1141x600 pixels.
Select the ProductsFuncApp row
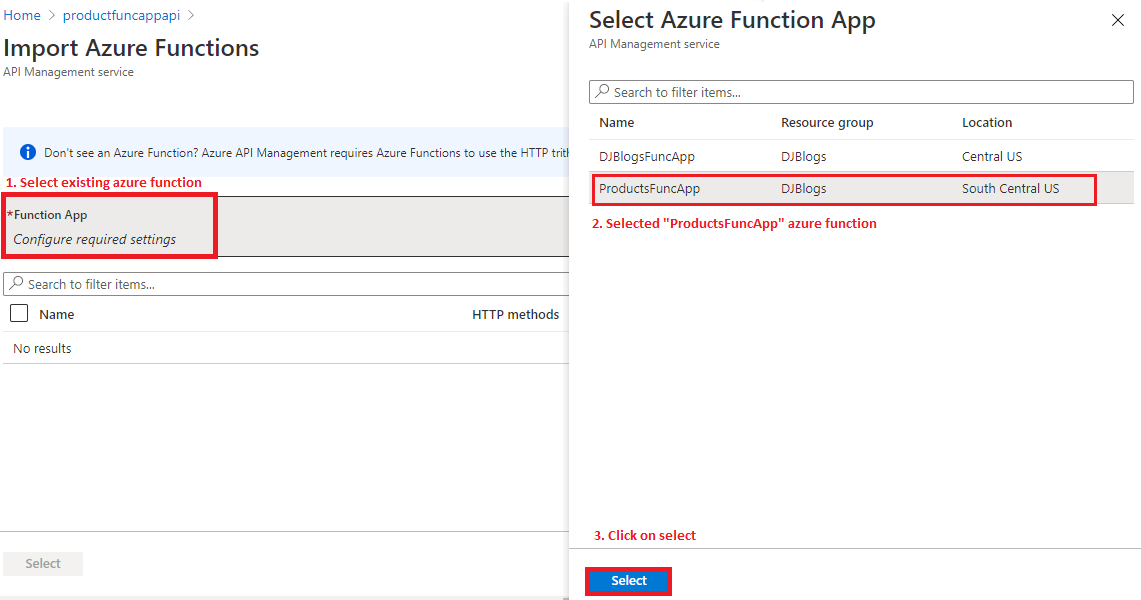pos(861,188)
